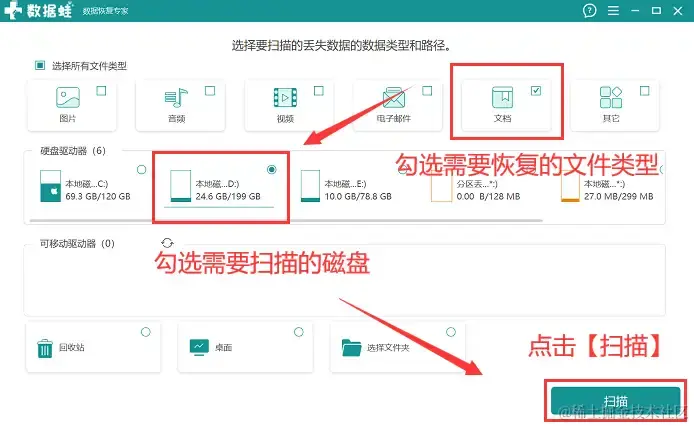Click the 可移动驱动器 (0) section label
Screen dimensions: 694x426
pos(77,244)
